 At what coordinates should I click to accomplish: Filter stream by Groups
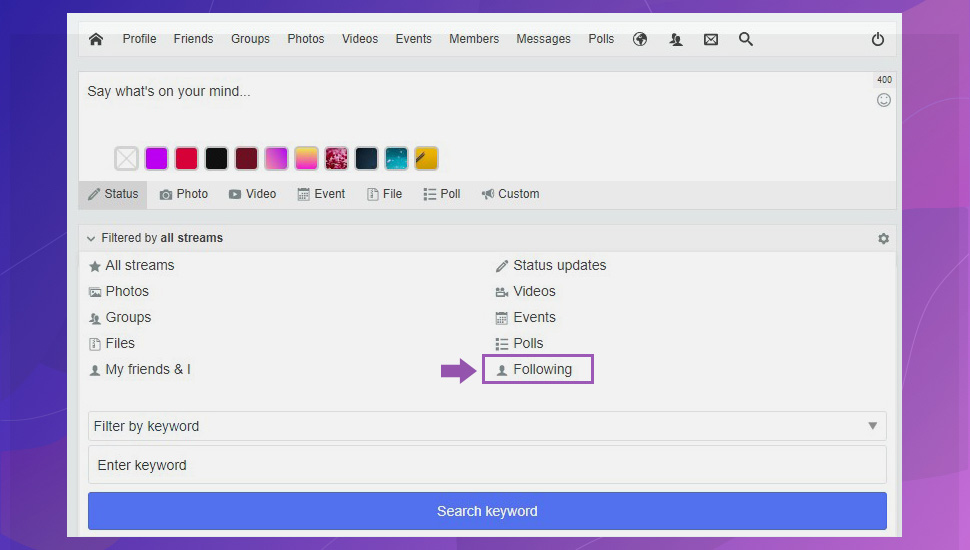tap(120, 317)
